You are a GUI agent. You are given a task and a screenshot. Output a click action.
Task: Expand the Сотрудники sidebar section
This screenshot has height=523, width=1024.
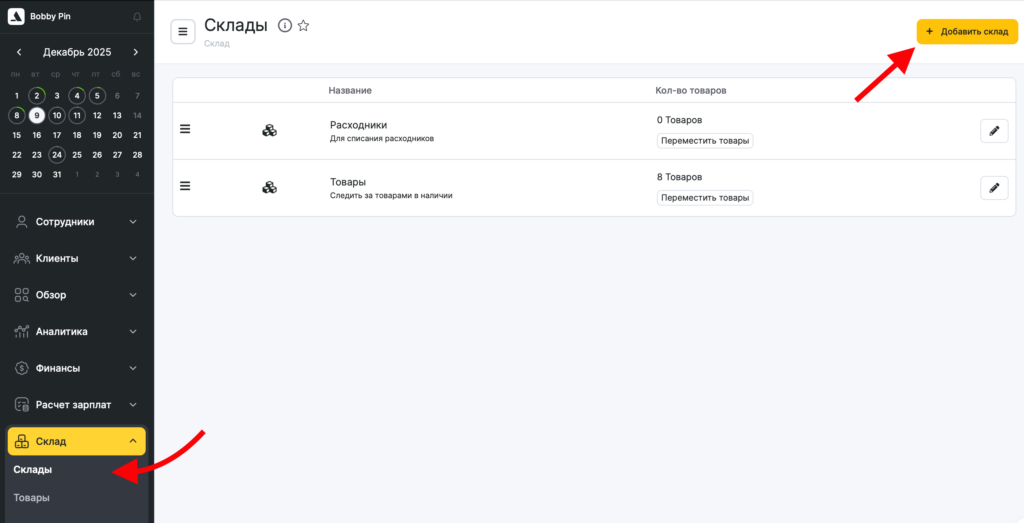[76, 222]
